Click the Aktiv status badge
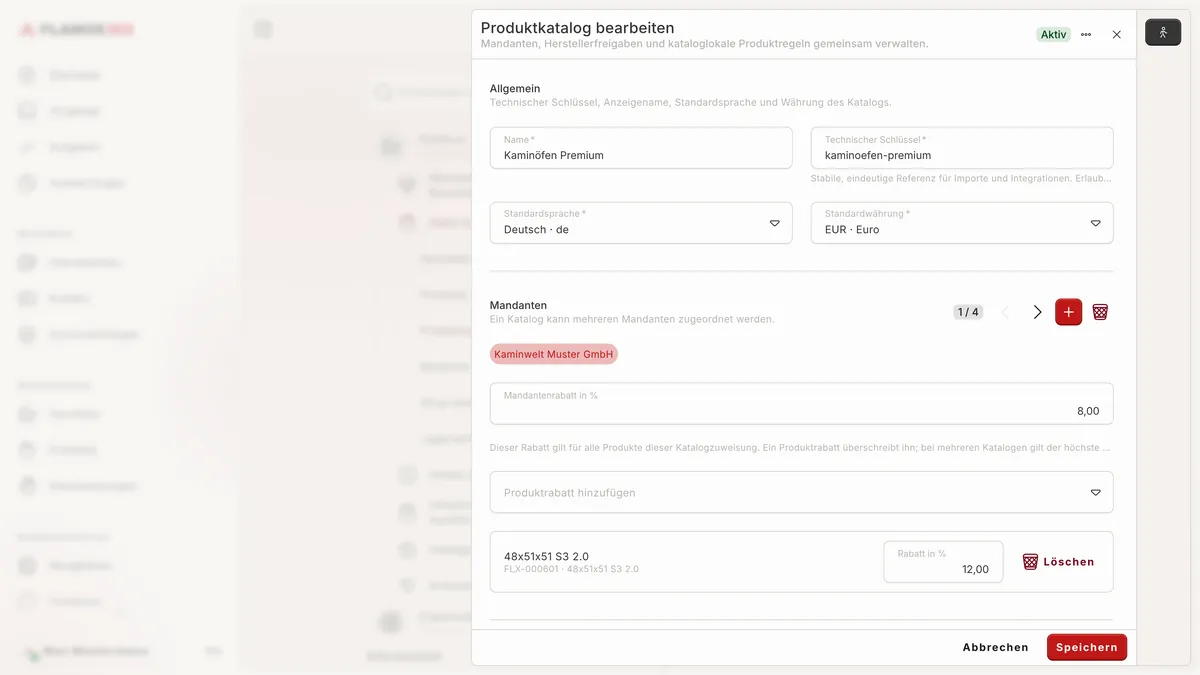Image resolution: width=1200 pixels, height=675 pixels. point(1053,34)
